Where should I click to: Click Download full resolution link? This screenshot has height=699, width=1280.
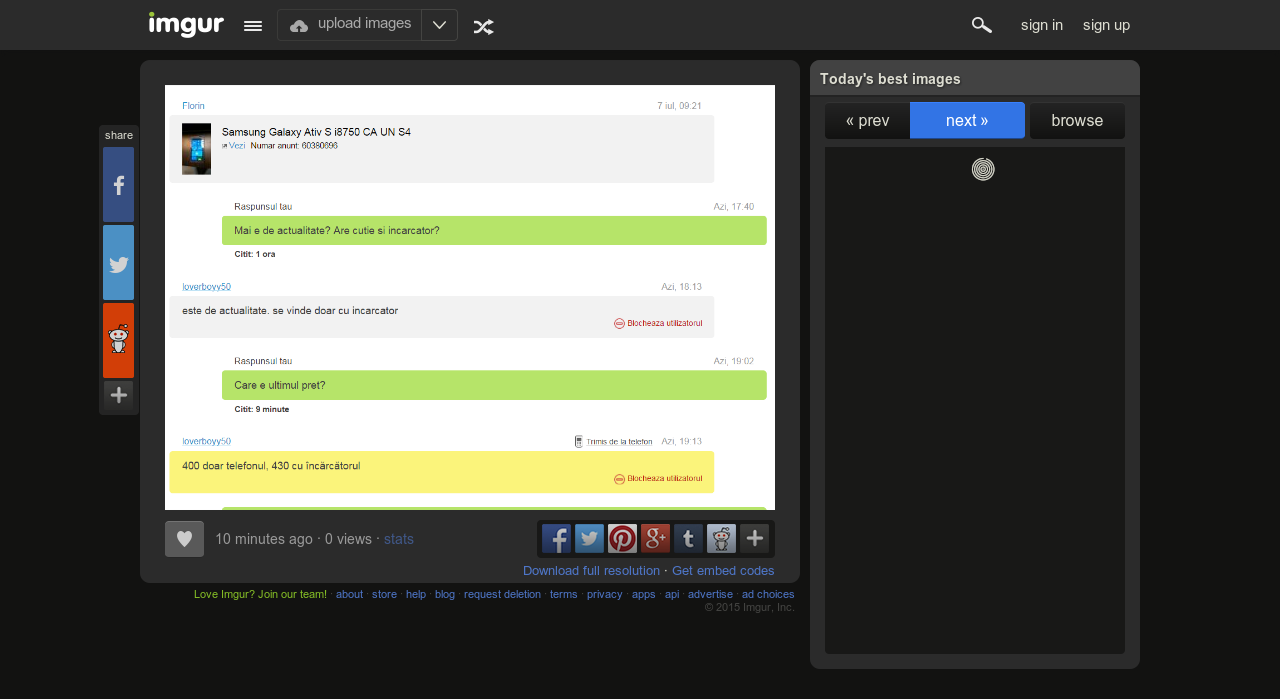pos(591,571)
